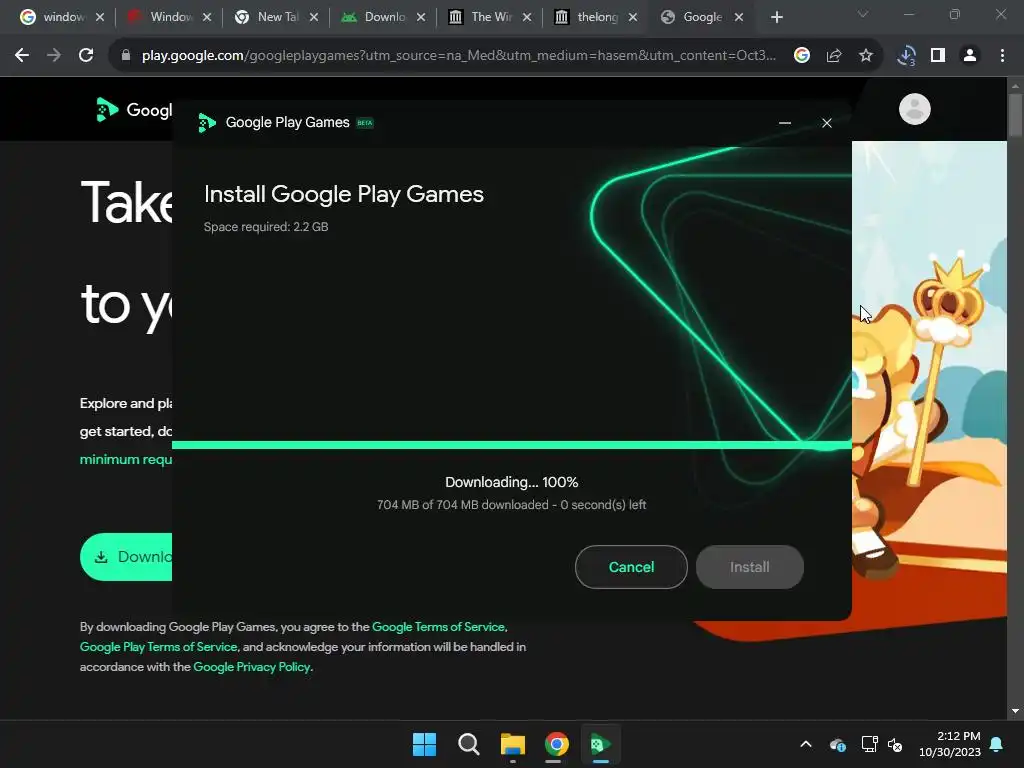Screen dimensions: 1024x768
Task: Go back in Chrome browser
Action: pyautogui.click(x=22, y=56)
